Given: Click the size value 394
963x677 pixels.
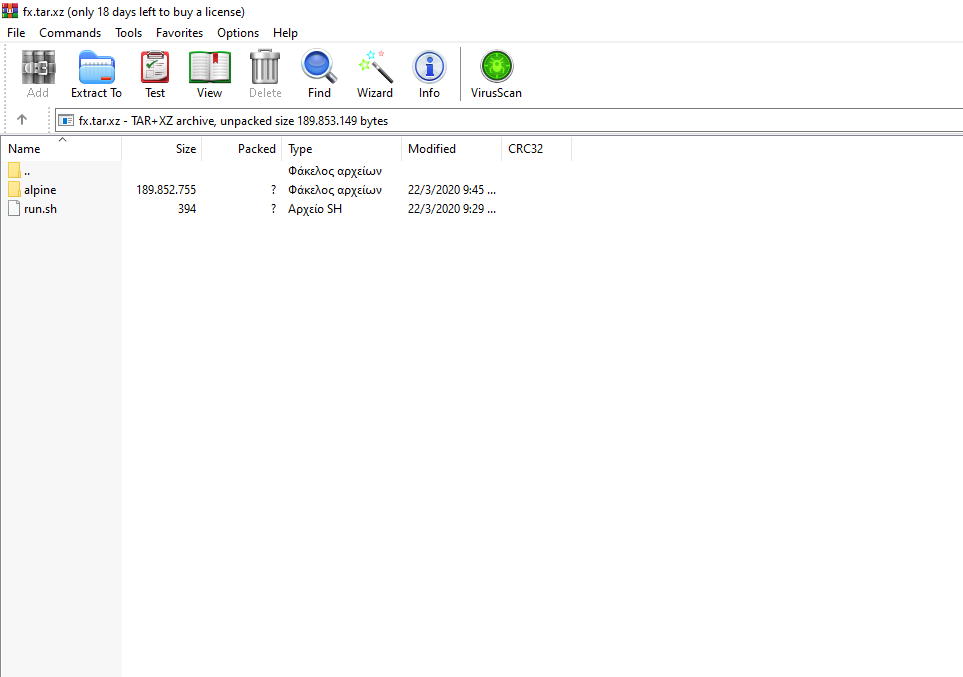Looking at the screenshot, I should (187, 209).
